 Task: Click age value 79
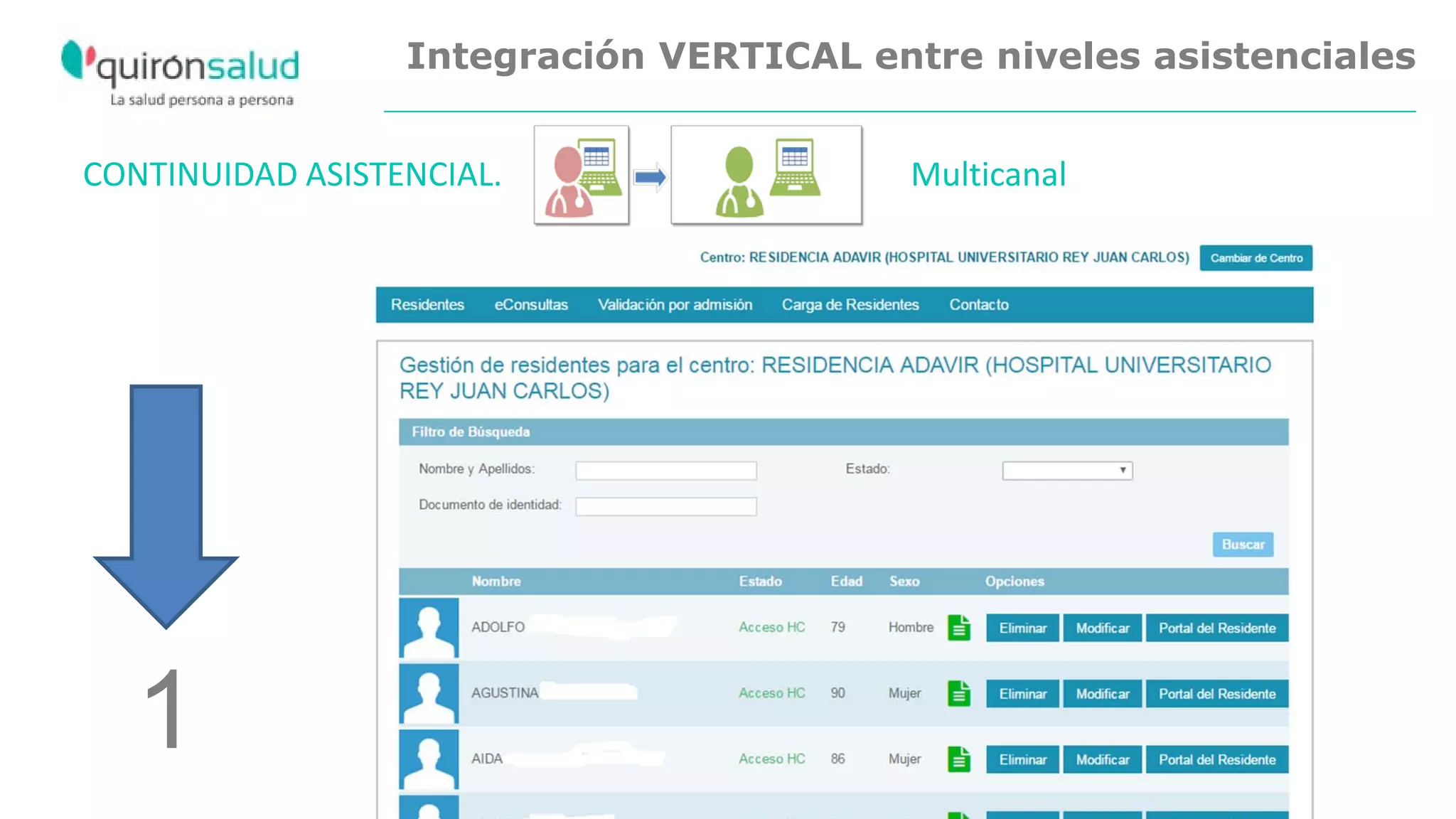837,628
